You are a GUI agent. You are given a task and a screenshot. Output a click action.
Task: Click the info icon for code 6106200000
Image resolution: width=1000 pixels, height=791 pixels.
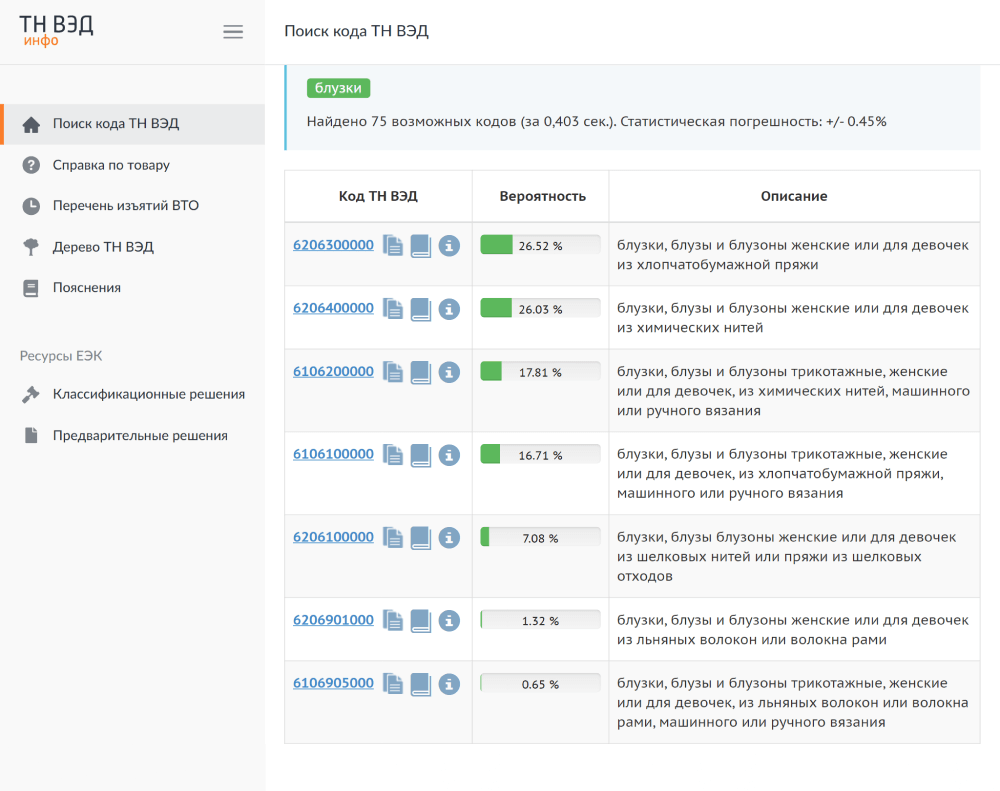[x=449, y=372]
